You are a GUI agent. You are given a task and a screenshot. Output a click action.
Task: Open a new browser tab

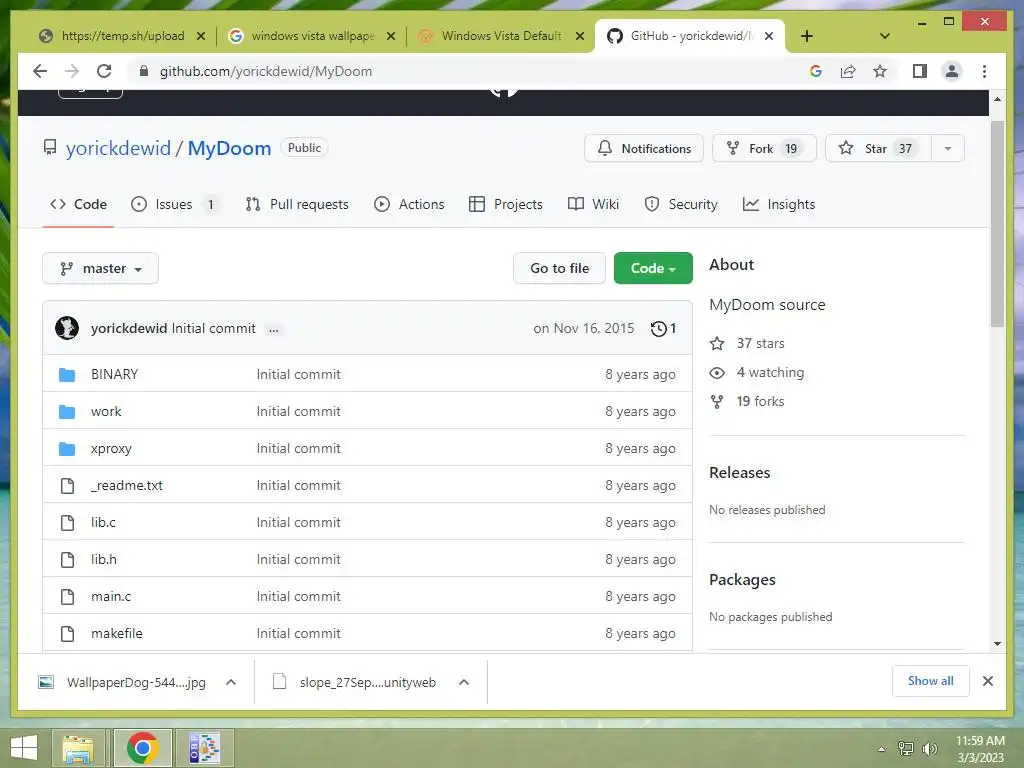(807, 36)
